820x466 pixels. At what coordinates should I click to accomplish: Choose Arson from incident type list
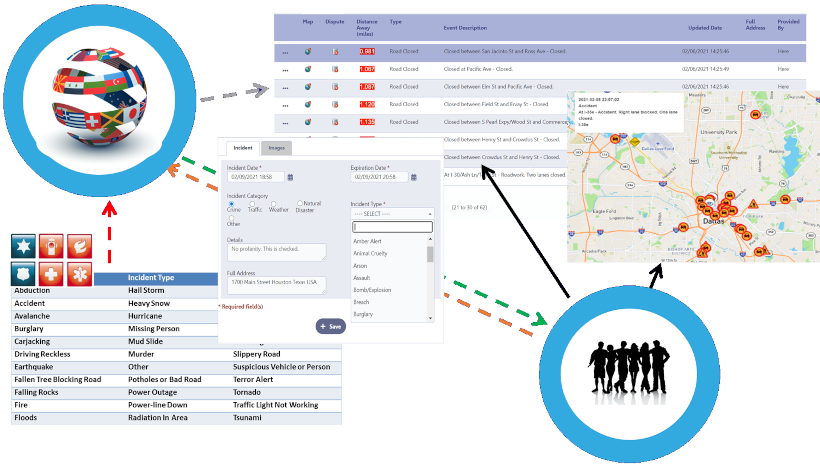tap(360, 266)
